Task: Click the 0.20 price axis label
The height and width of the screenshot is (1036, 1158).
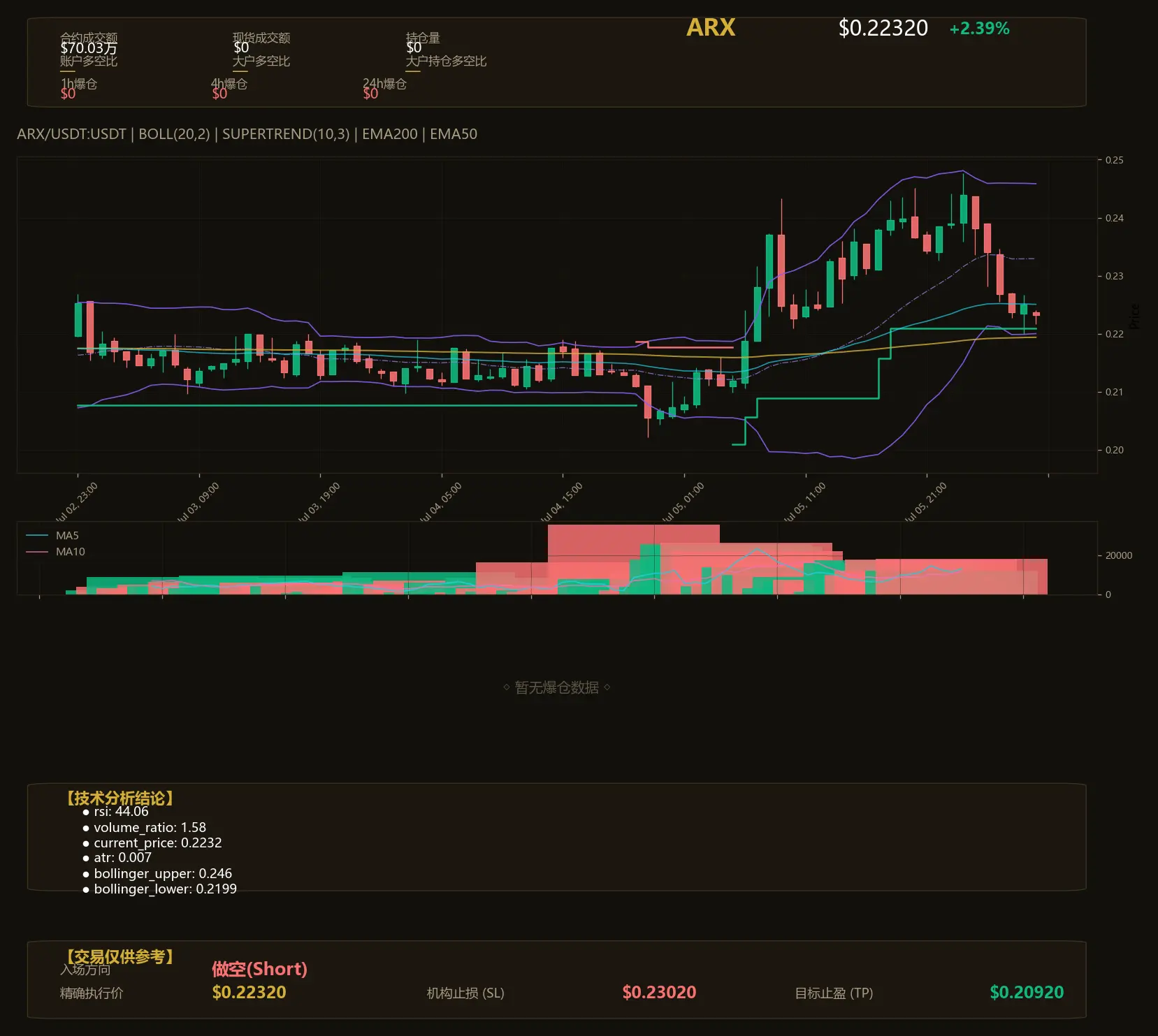Action: [x=1115, y=450]
